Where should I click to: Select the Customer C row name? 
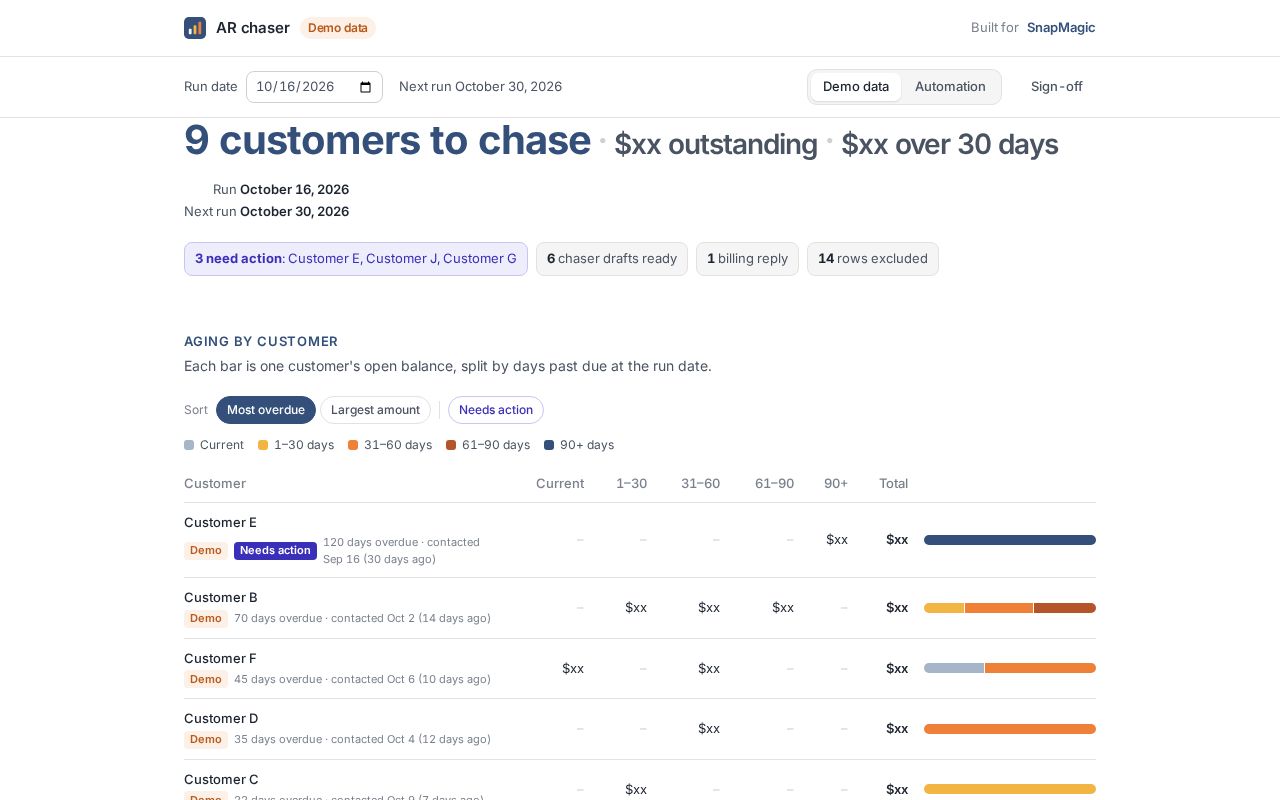221,779
